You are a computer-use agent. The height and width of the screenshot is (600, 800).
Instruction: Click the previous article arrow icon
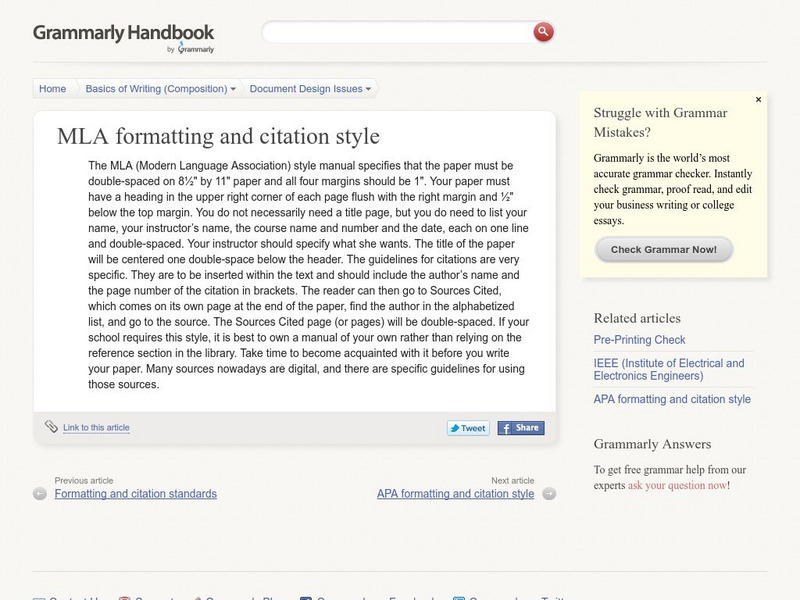pyautogui.click(x=40, y=494)
